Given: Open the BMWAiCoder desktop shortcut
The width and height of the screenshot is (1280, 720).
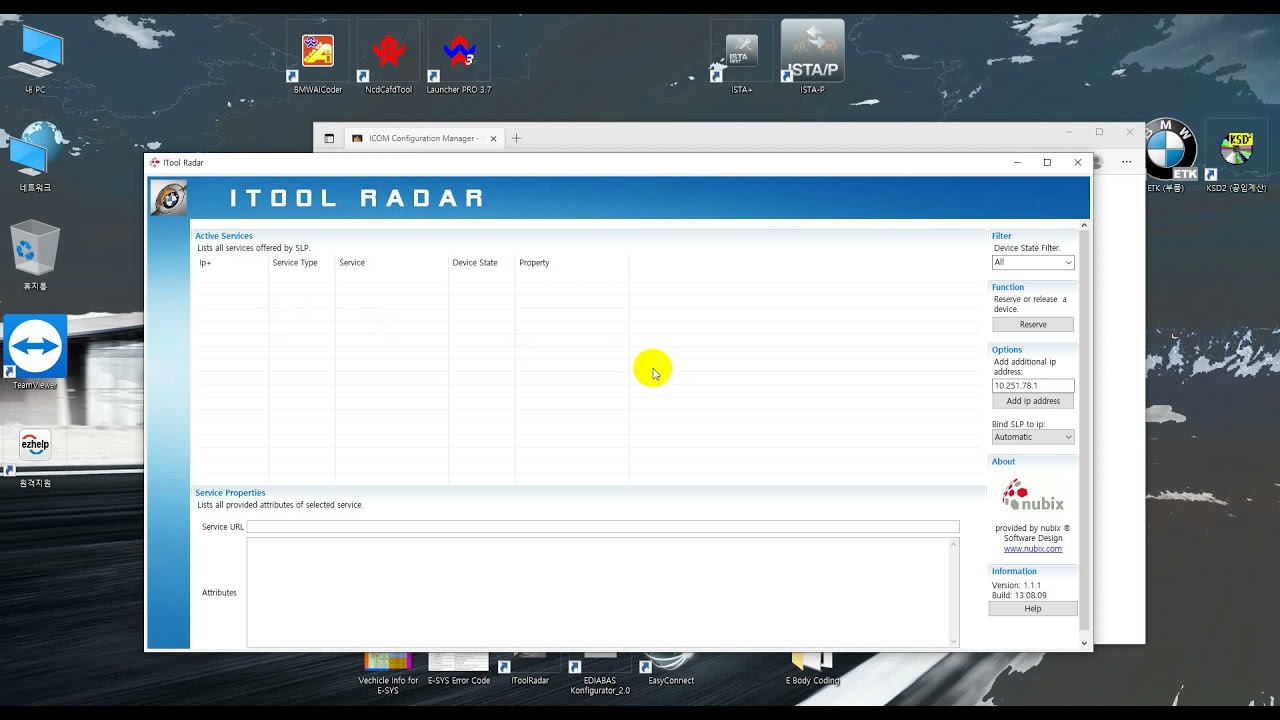Looking at the screenshot, I should (x=318, y=58).
